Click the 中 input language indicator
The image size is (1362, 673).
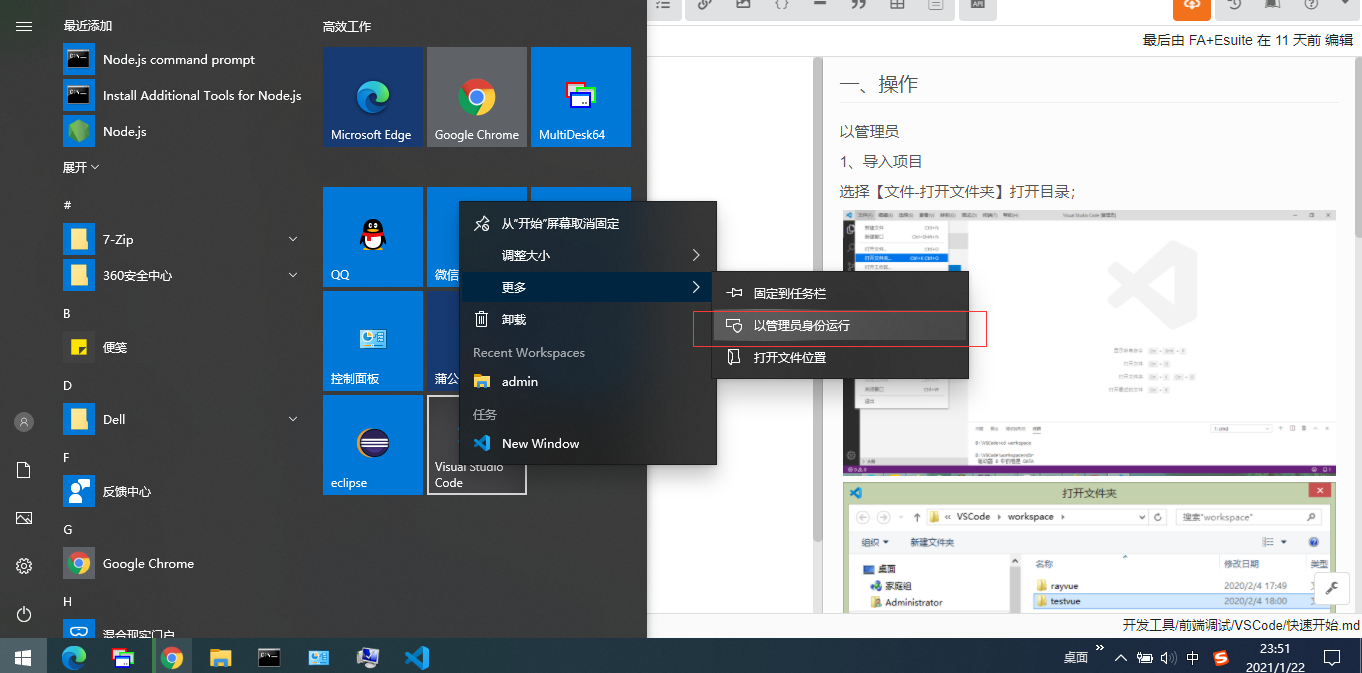(x=1193, y=658)
